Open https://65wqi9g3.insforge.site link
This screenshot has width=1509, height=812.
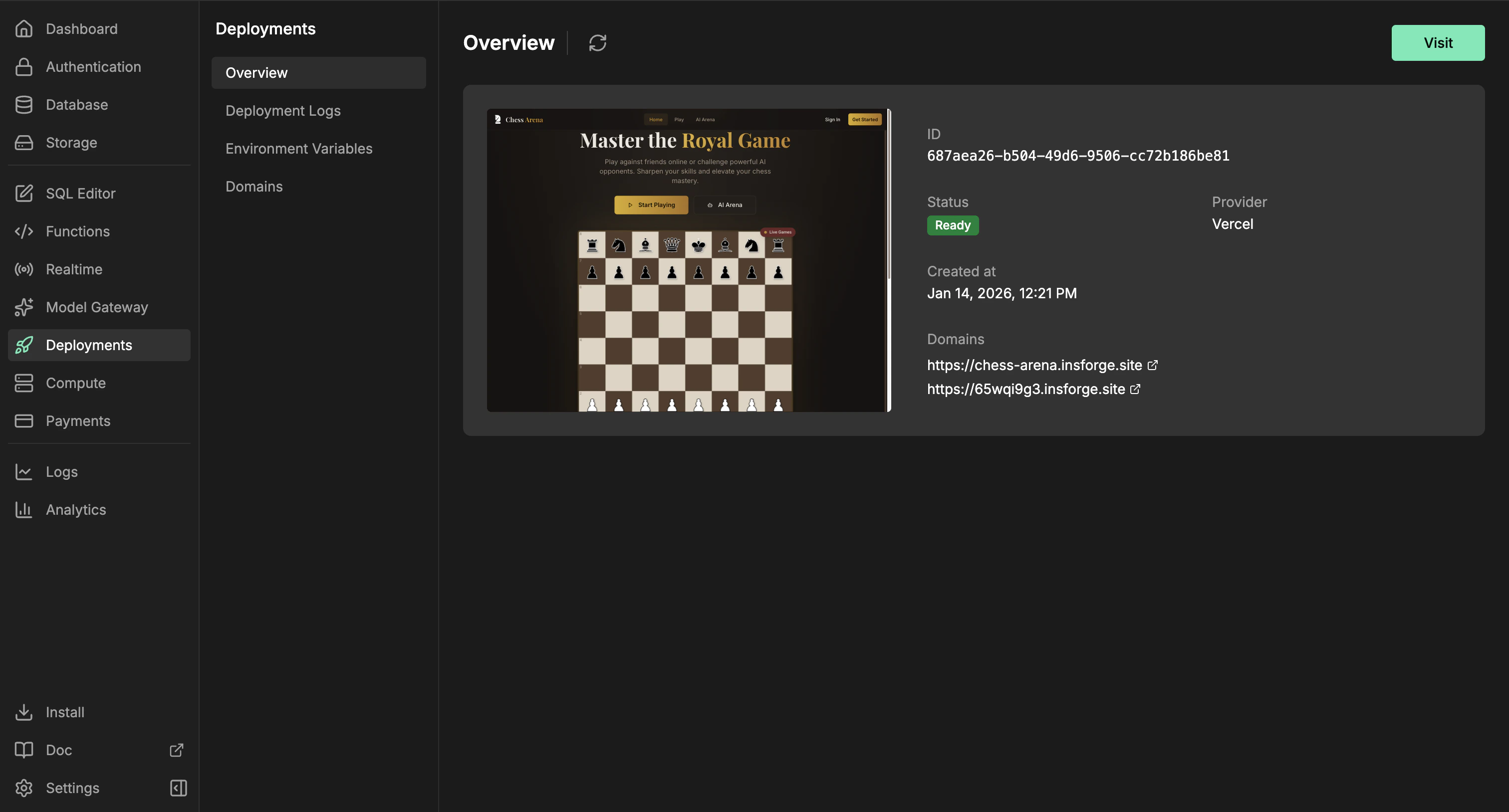(1026, 390)
